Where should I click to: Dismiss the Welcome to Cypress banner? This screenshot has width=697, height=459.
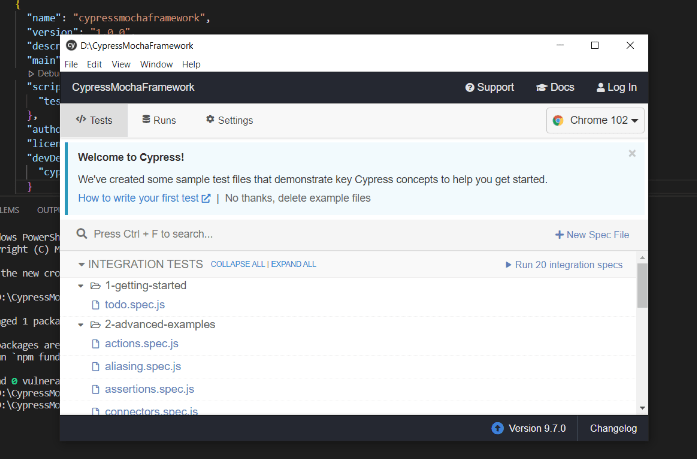[632, 154]
